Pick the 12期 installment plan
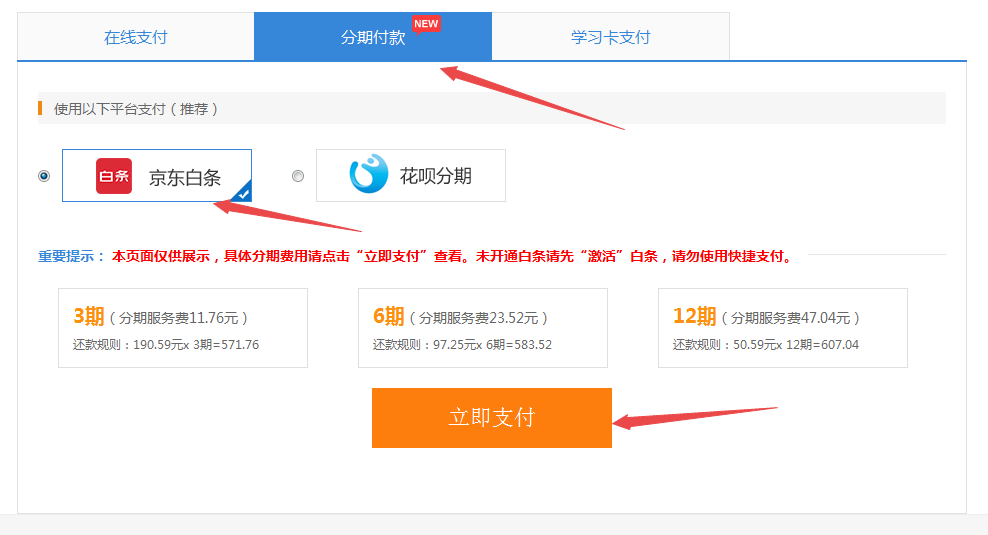This screenshot has height=535, width=988. [783, 328]
